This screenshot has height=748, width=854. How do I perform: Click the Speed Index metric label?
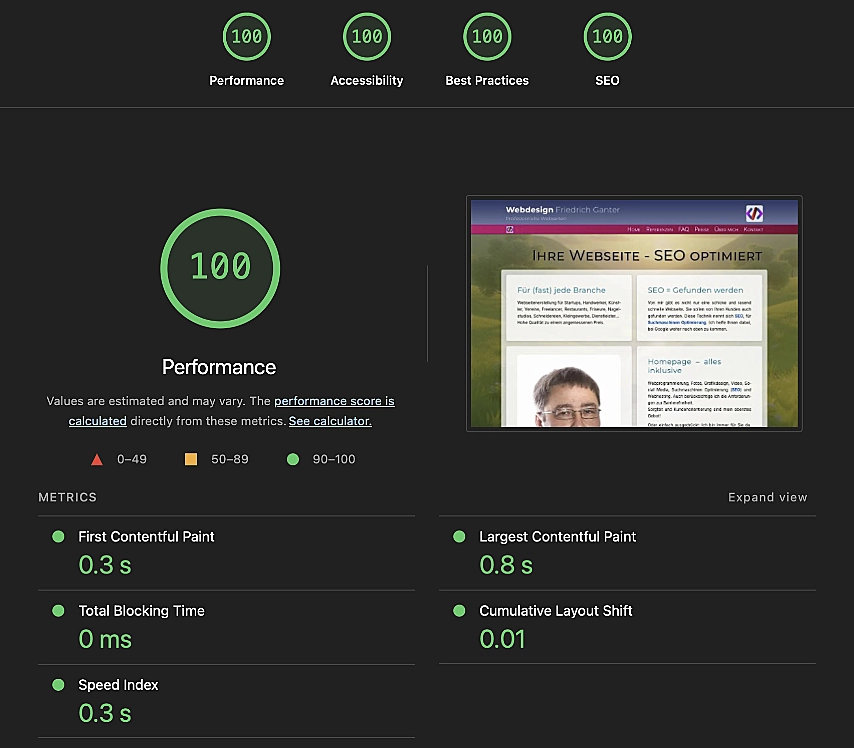(x=118, y=685)
